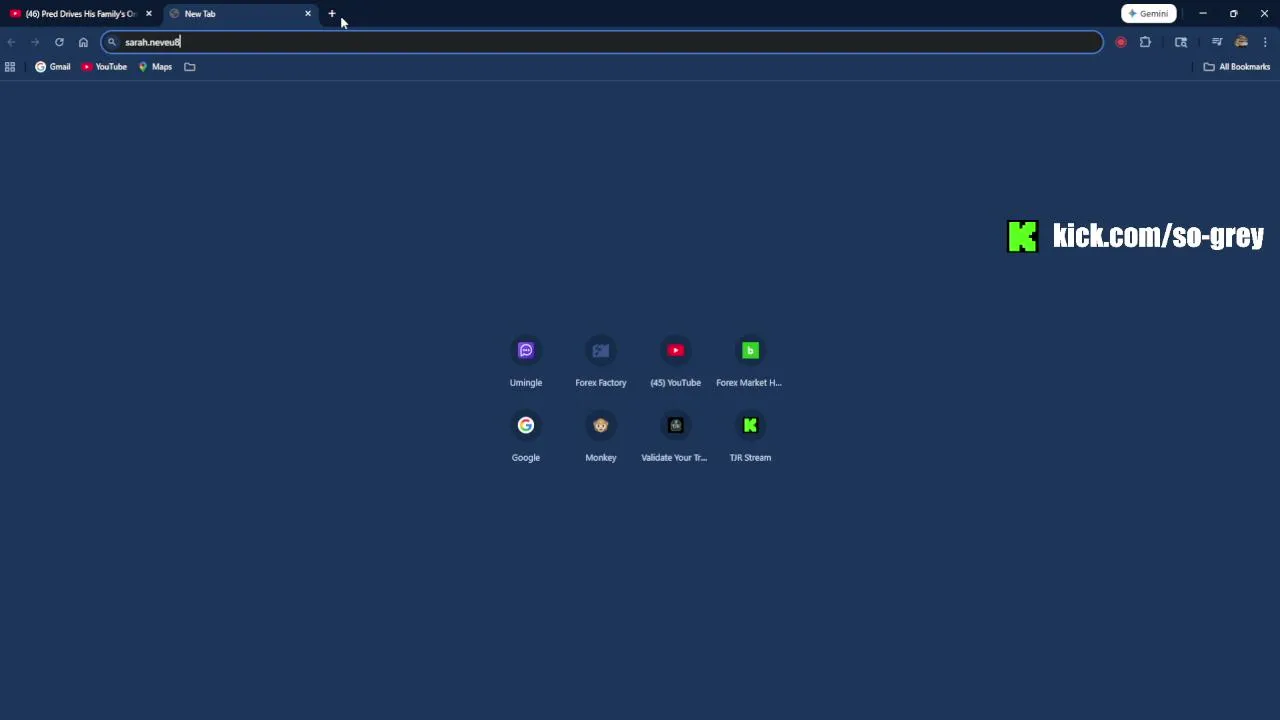
Task: Open the tab search icon
Action: coord(1181,42)
